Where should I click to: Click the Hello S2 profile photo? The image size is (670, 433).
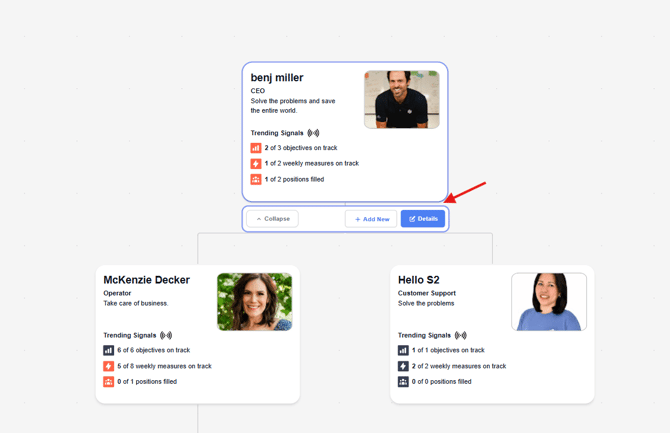tap(549, 302)
